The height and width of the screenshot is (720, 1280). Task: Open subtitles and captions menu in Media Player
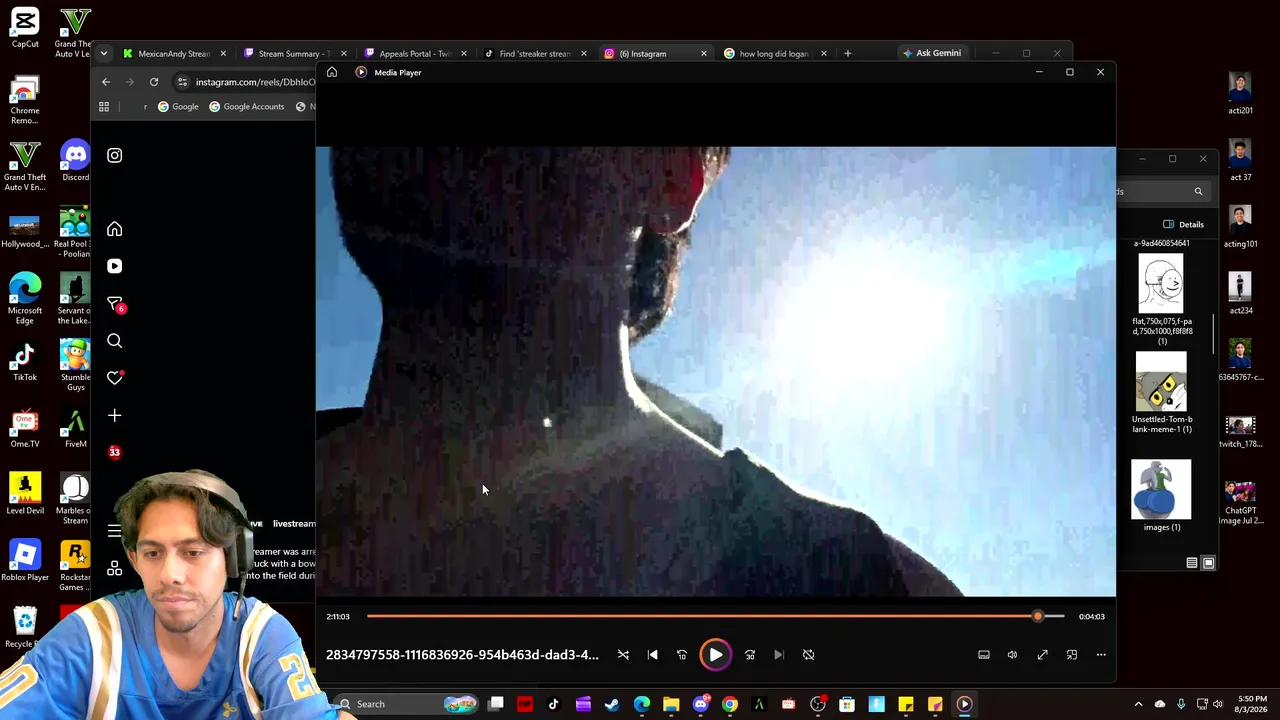[984, 655]
